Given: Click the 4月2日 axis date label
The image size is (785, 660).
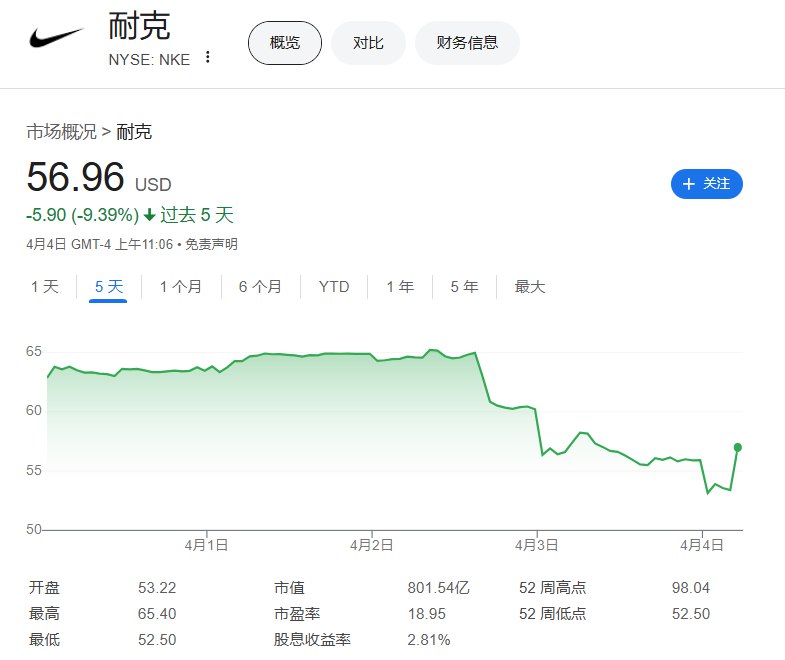Looking at the screenshot, I should (x=371, y=545).
